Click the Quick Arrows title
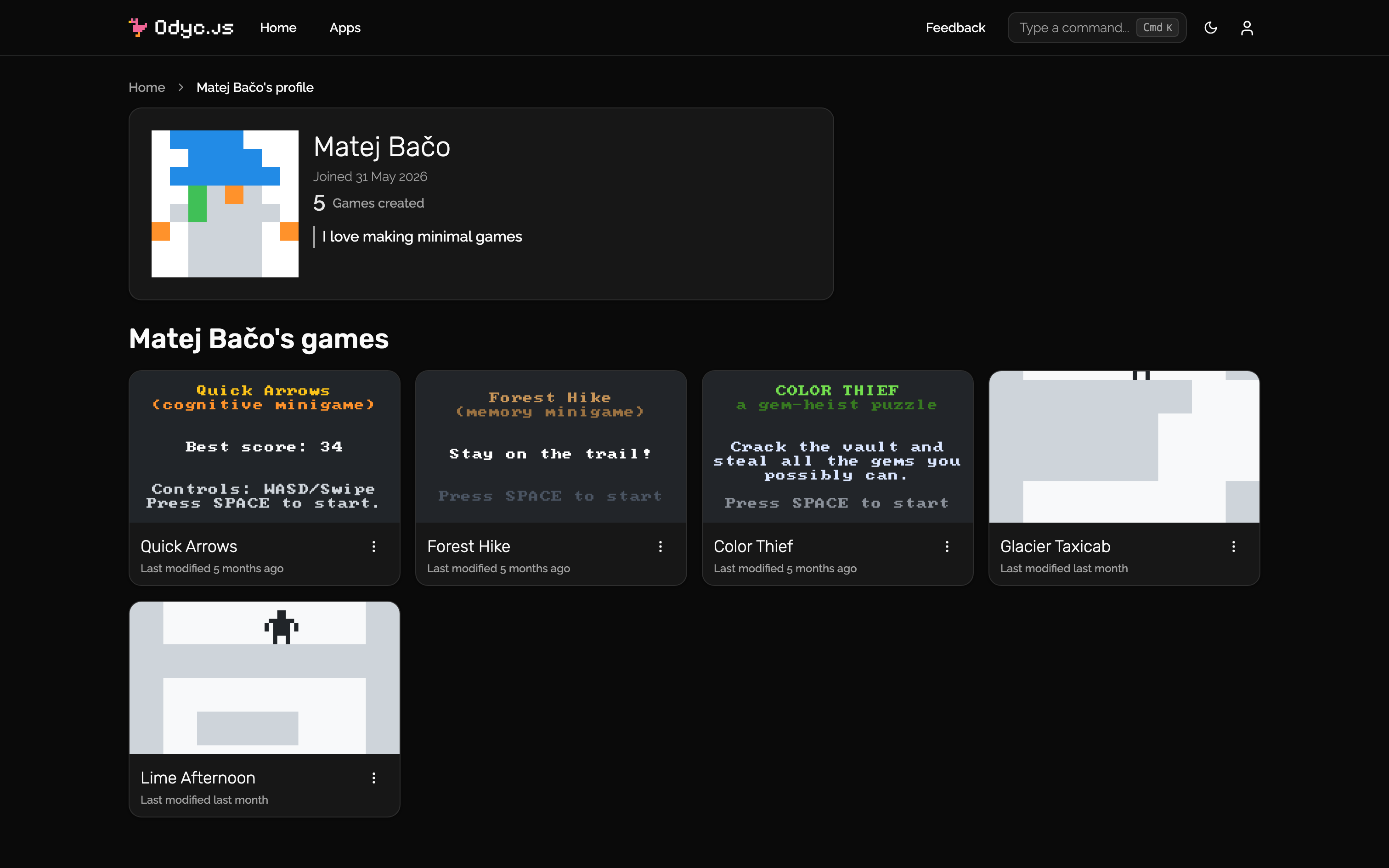 pyautogui.click(x=189, y=547)
